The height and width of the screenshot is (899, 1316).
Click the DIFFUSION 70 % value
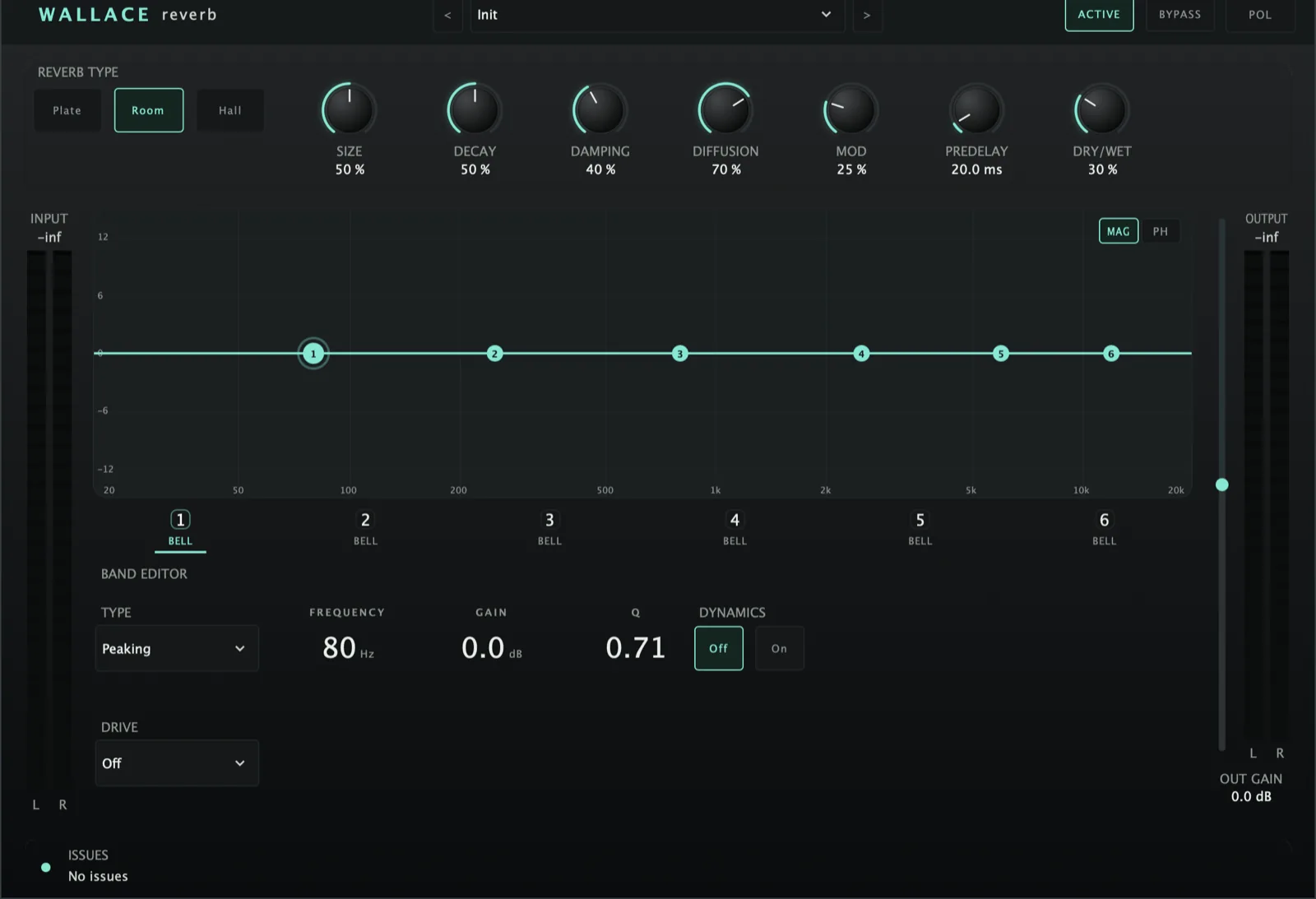tap(726, 169)
